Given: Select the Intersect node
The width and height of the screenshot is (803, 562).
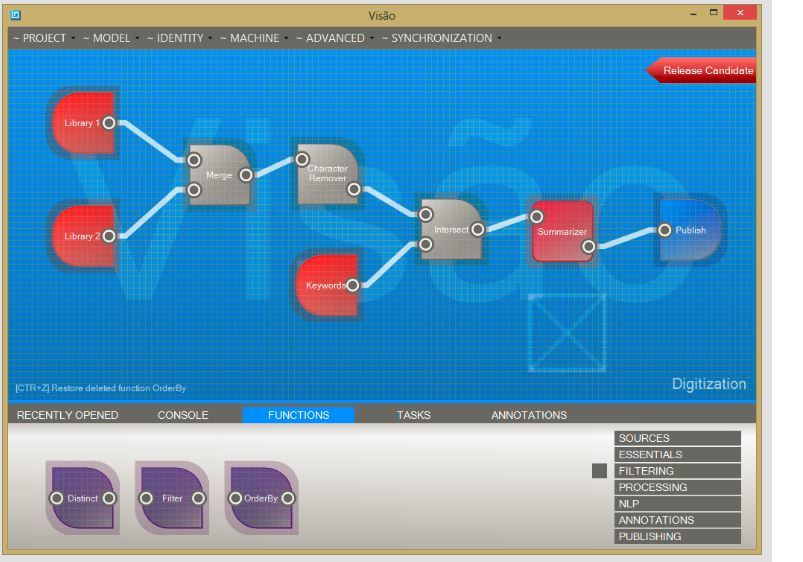Looking at the screenshot, I should tap(450, 230).
